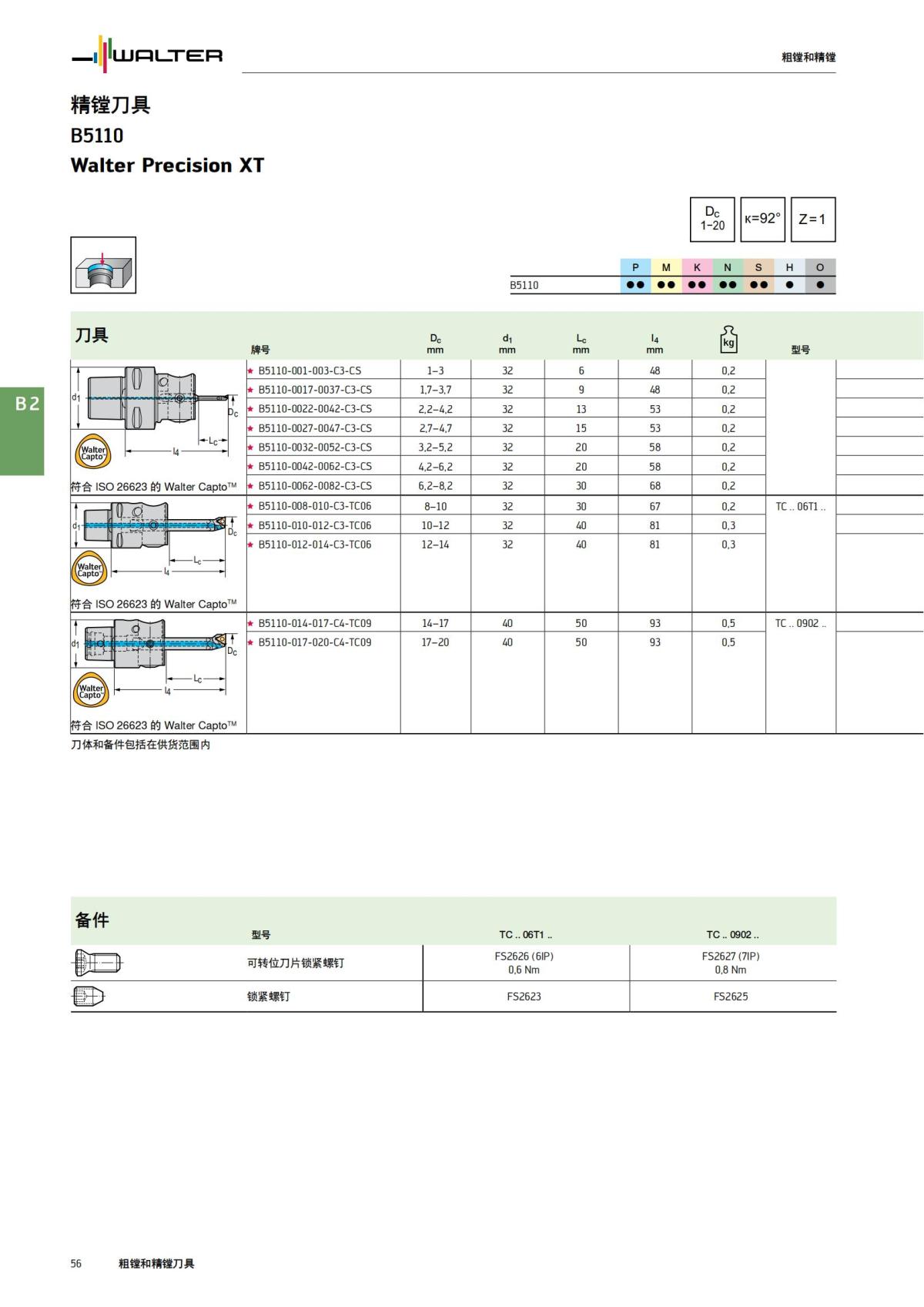Click the insert locking screw icon
Image resolution: width=924 pixels, height=1307 pixels.
[97, 962]
